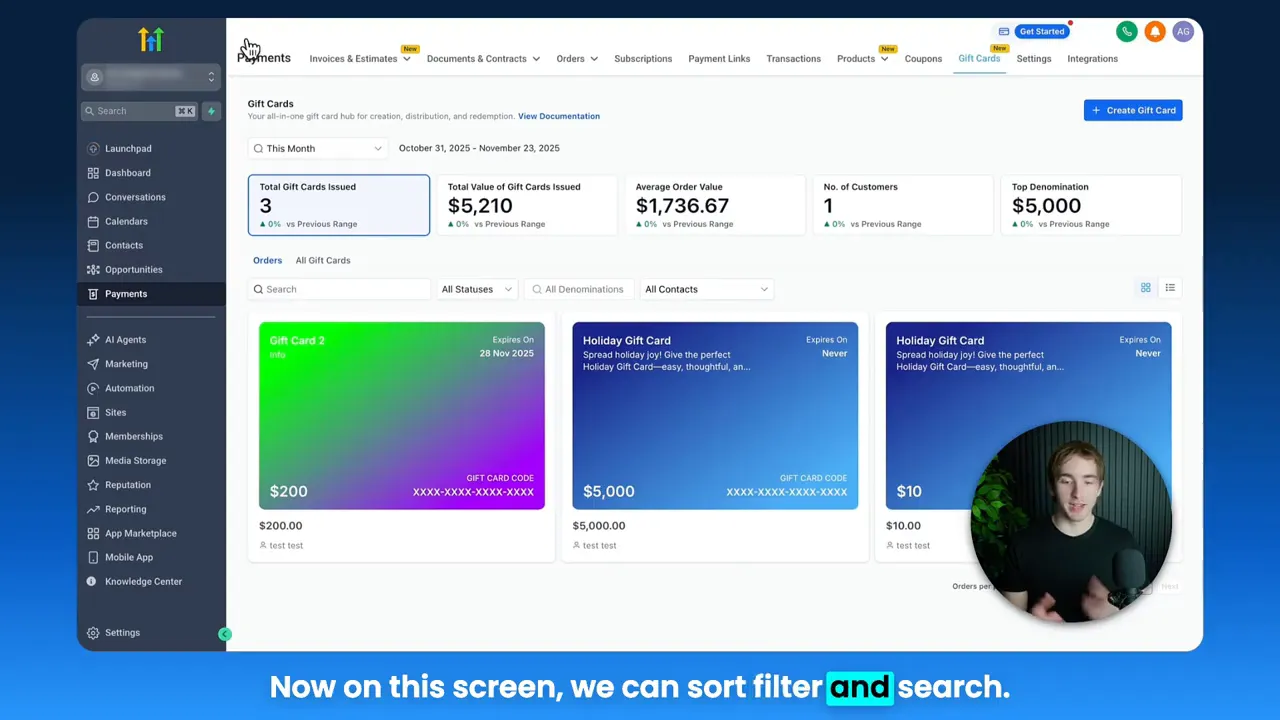Click the Media Storage icon
The image size is (1280, 720).
tap(93, 460)
